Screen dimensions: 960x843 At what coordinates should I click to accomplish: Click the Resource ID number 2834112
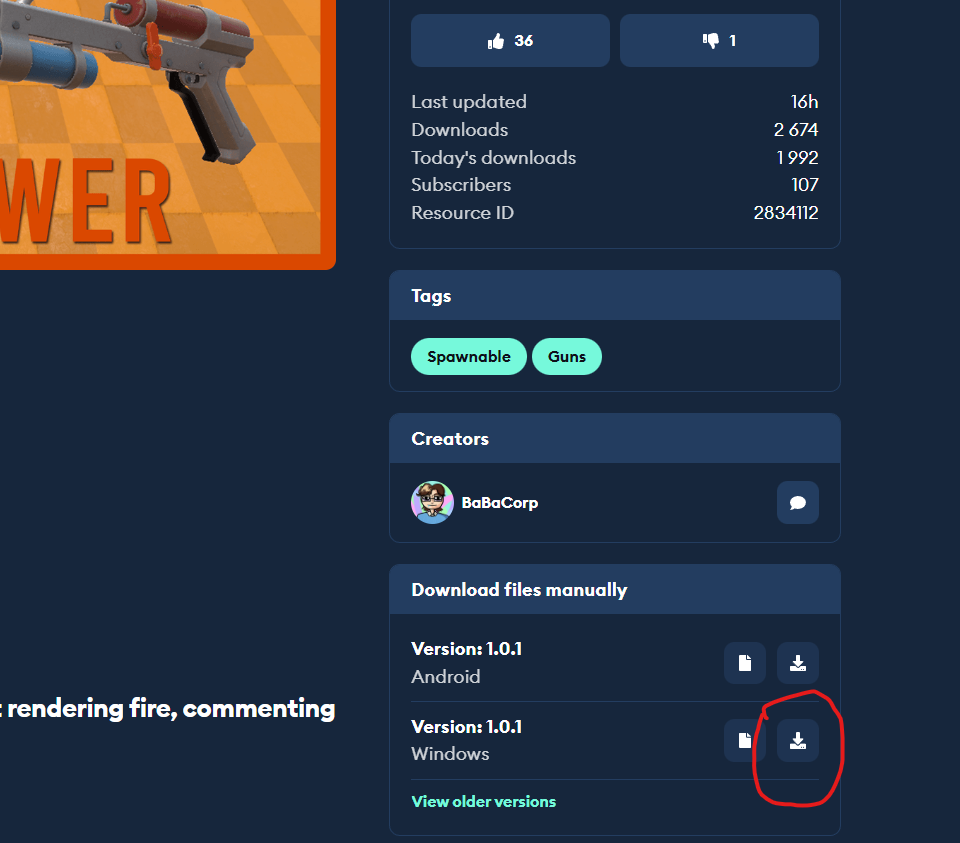786,212
